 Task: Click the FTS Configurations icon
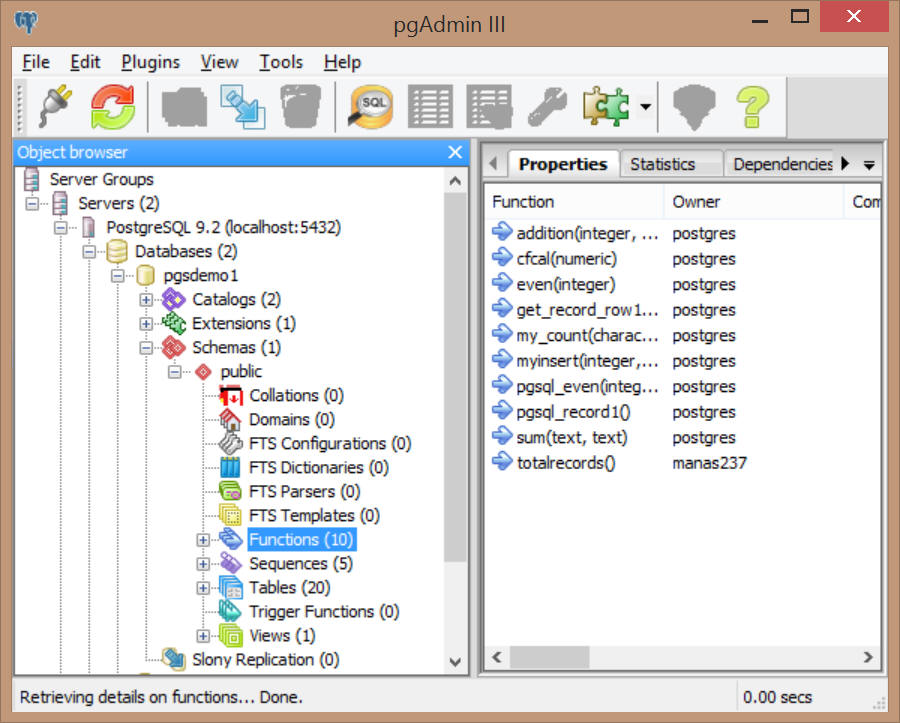pos(231,444)
